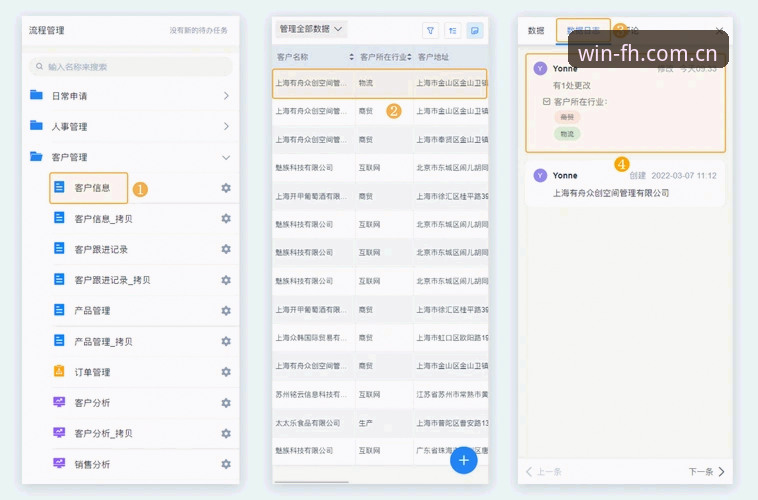
Task: Close the record detail panel
Action: coord(719,30)
